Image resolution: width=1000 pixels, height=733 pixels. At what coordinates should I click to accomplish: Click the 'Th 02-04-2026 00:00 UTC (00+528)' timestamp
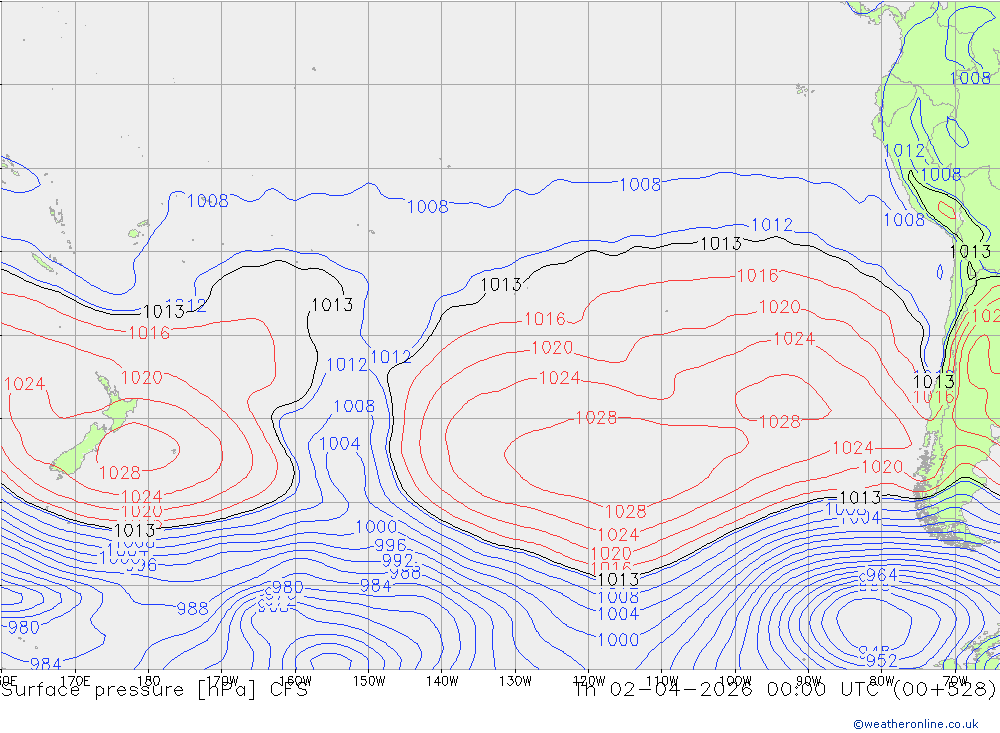pos(785,690)
